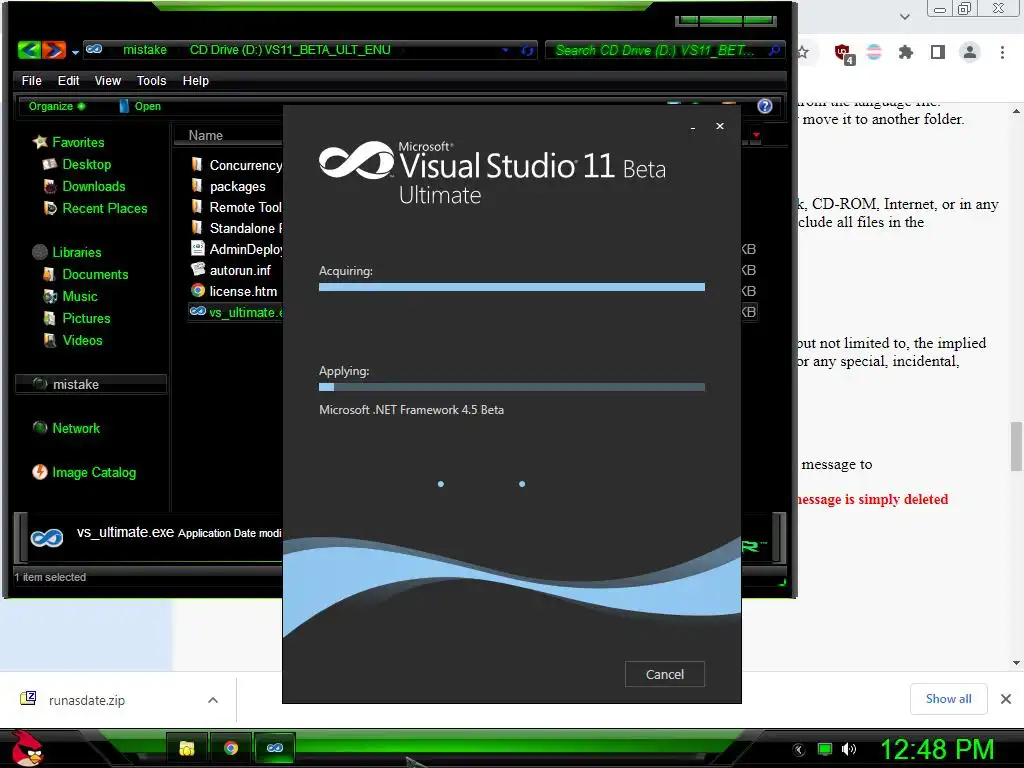
Task: Click the Chrome bookmark star icon
Action: tap(803, 52)
